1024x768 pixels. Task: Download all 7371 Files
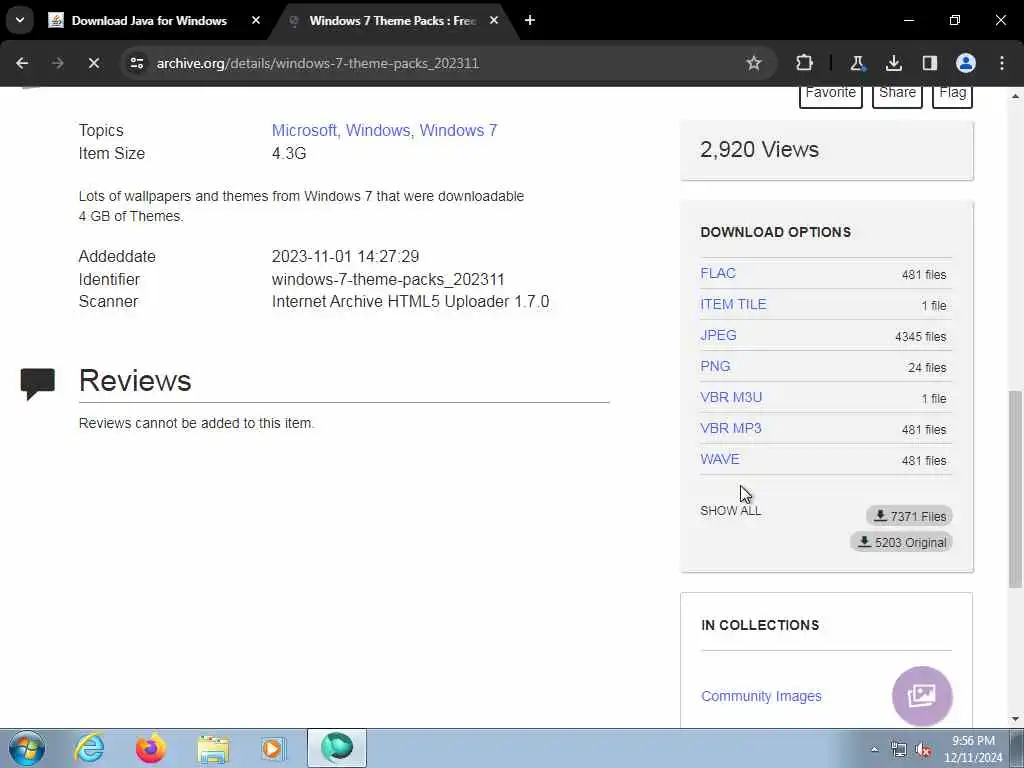[909, 516]
